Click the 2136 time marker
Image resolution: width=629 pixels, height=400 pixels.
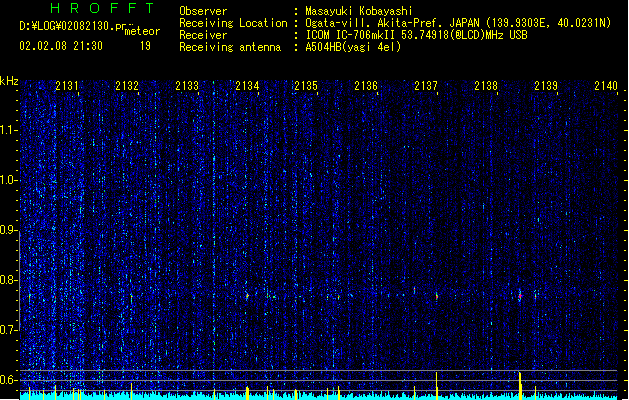click(366, 86)
